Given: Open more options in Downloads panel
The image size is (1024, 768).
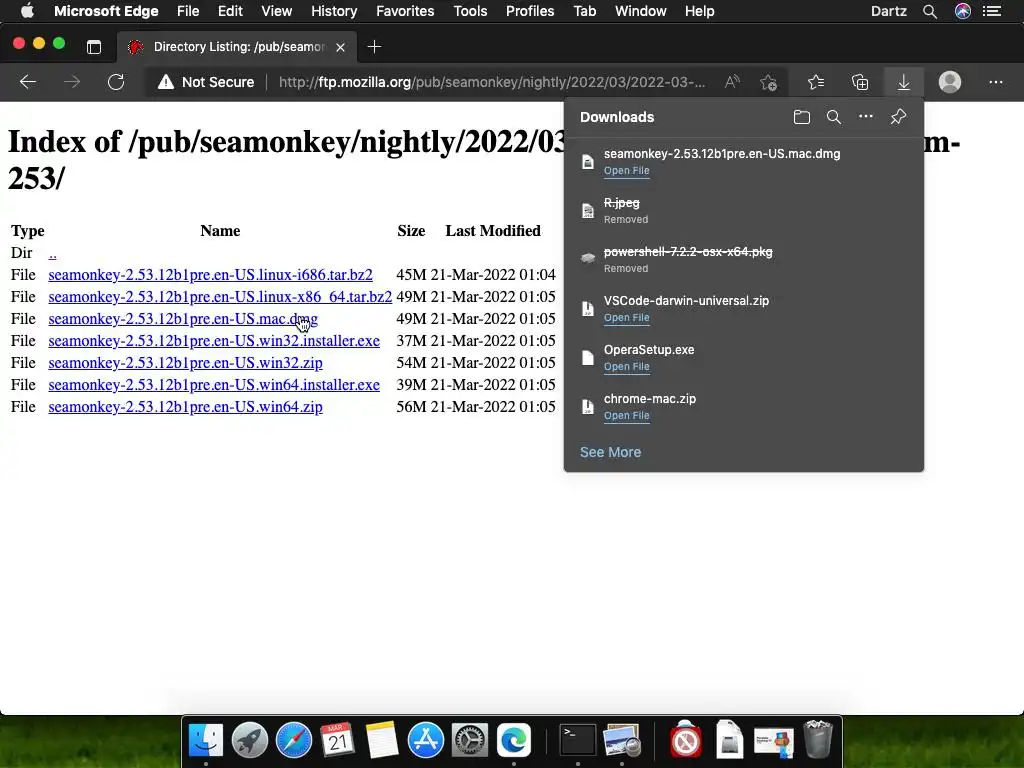Looking at the screenshot, I should coord(866,116).
